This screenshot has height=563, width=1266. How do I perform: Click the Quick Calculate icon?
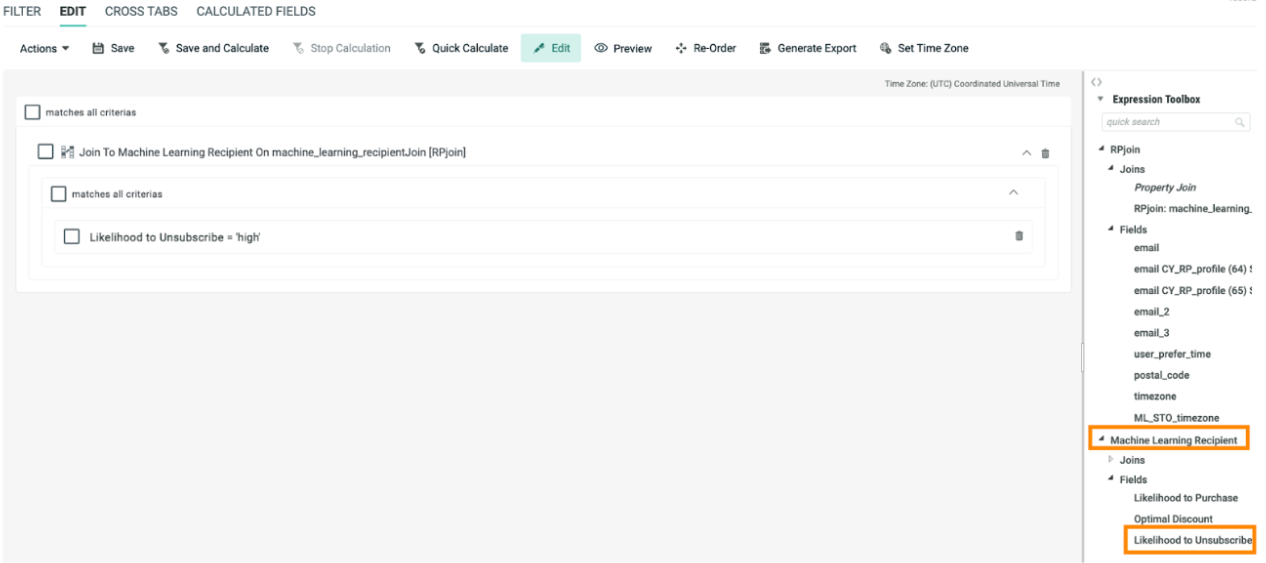(x=420, y=48)
